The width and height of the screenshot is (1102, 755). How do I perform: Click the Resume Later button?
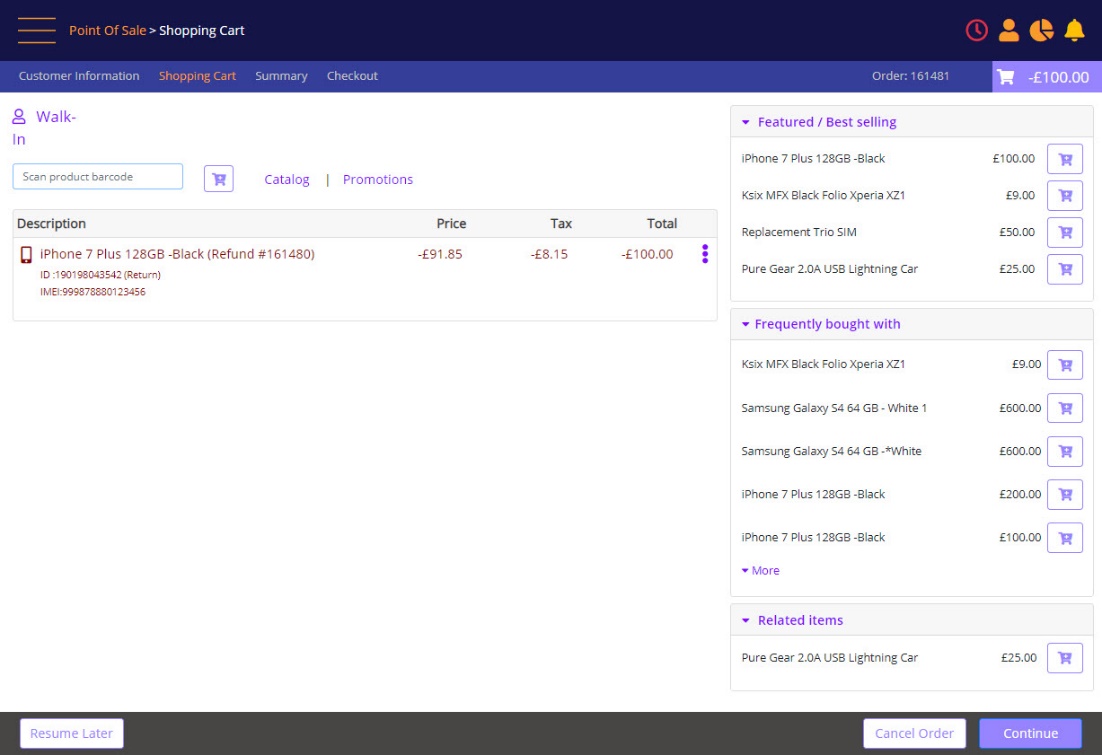(x=72, y=733)
